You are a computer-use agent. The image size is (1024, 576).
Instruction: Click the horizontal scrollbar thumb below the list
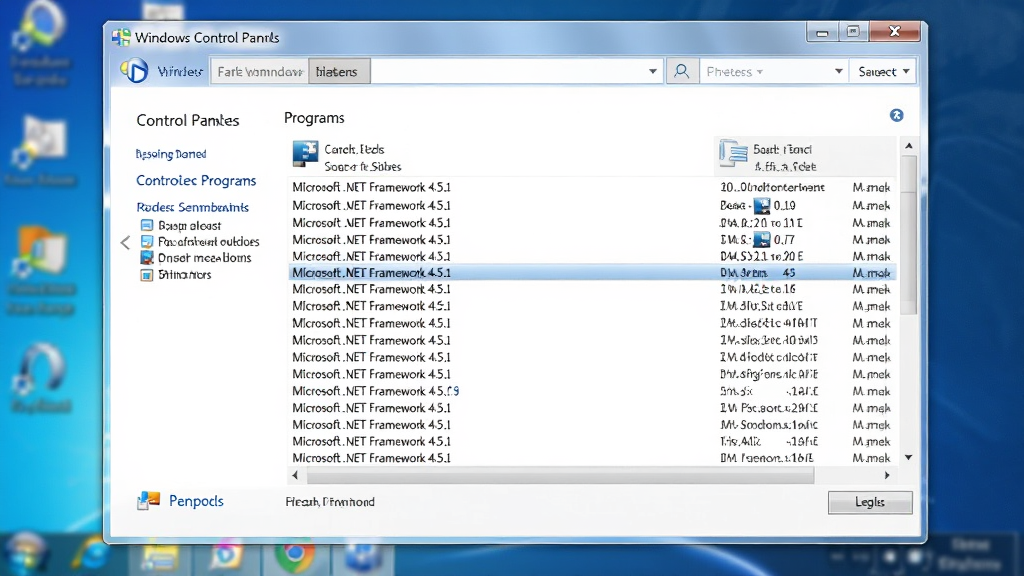pos(560,475)
